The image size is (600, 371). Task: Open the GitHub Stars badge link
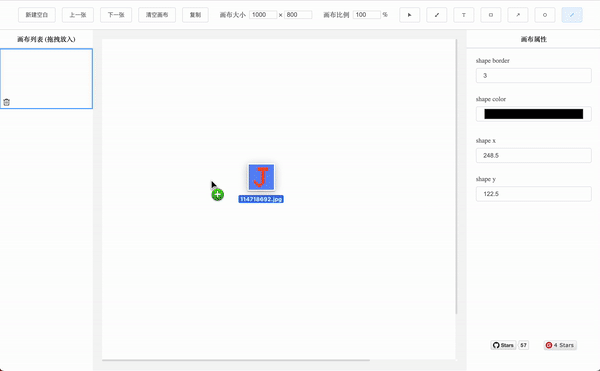pyautogui.click(x=503, y=345)
